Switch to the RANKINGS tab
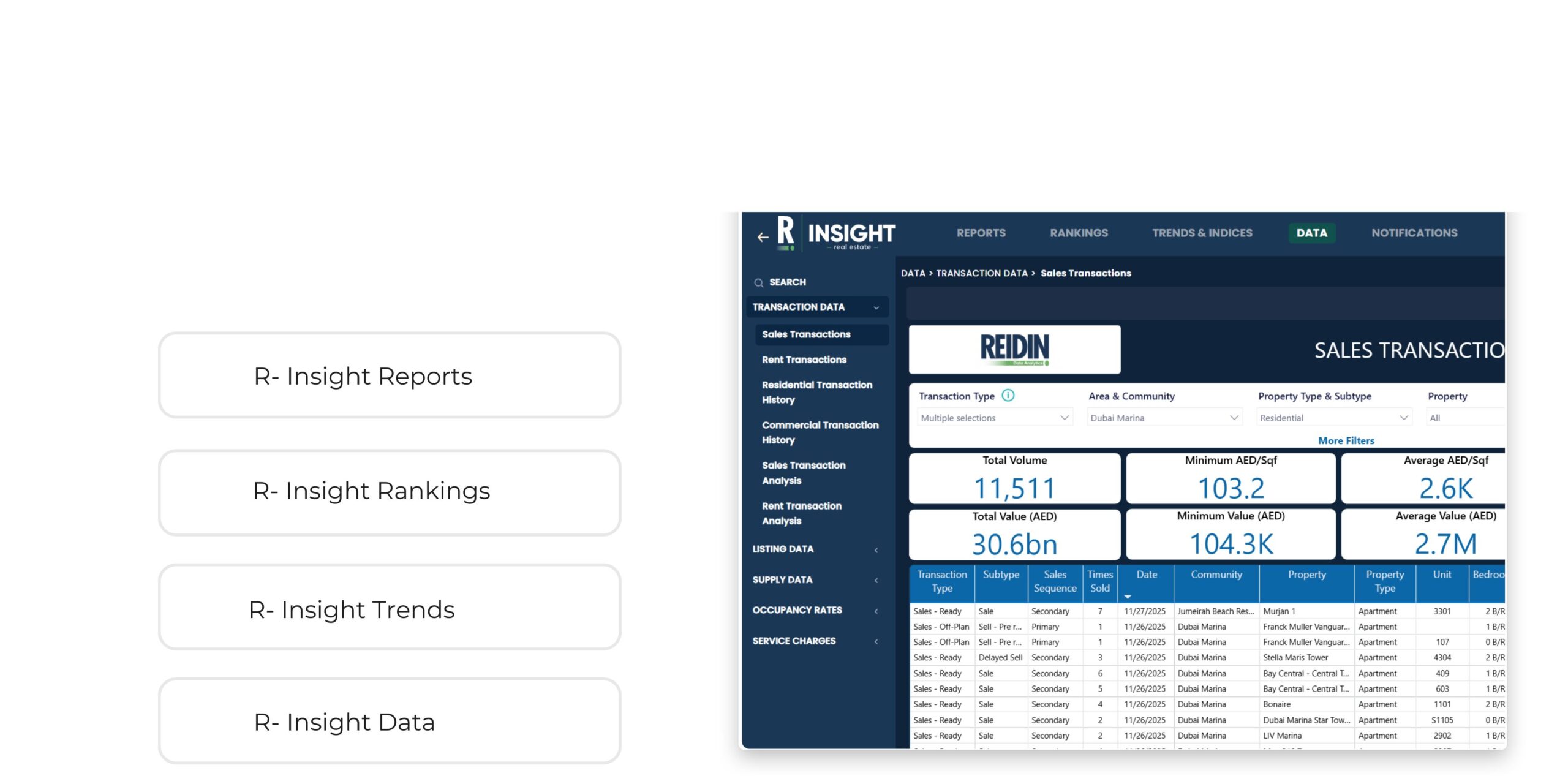Image resolution: width=1568 pixels, height=784 pixels. click(1079, 233)
